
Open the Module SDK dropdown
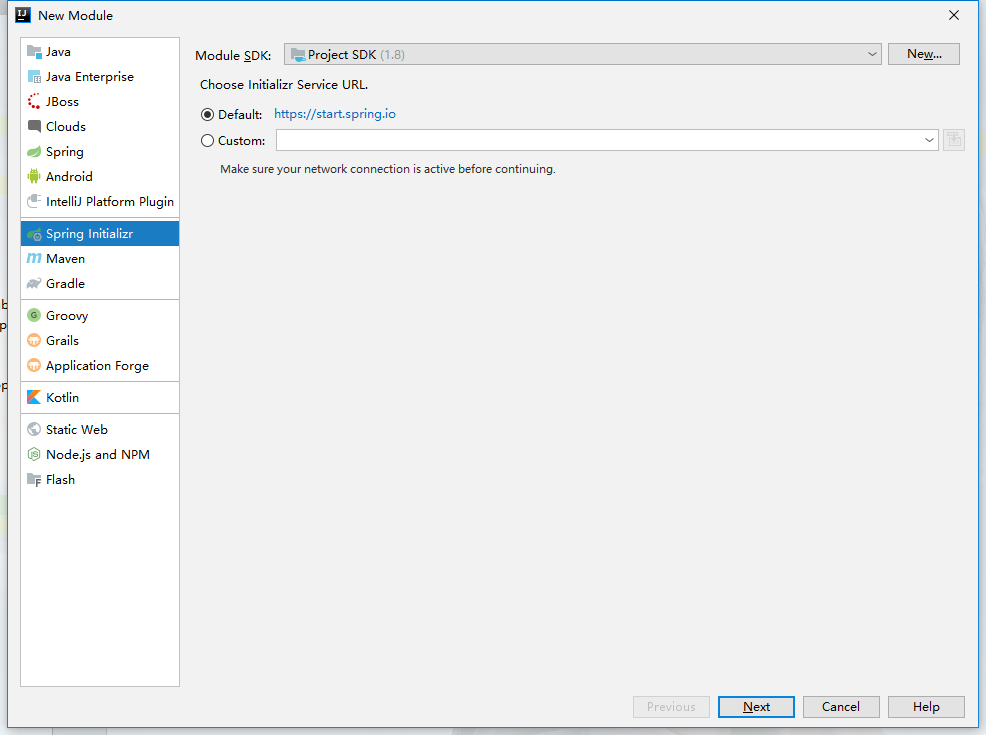(x=582, y=54)
